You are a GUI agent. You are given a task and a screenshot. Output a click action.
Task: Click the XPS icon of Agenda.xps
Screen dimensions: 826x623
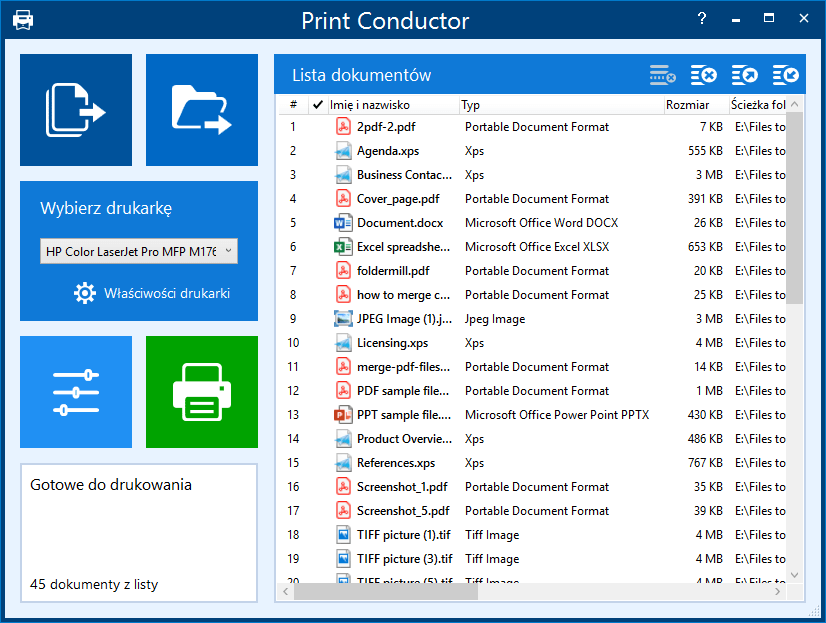[x=343, y=151]
